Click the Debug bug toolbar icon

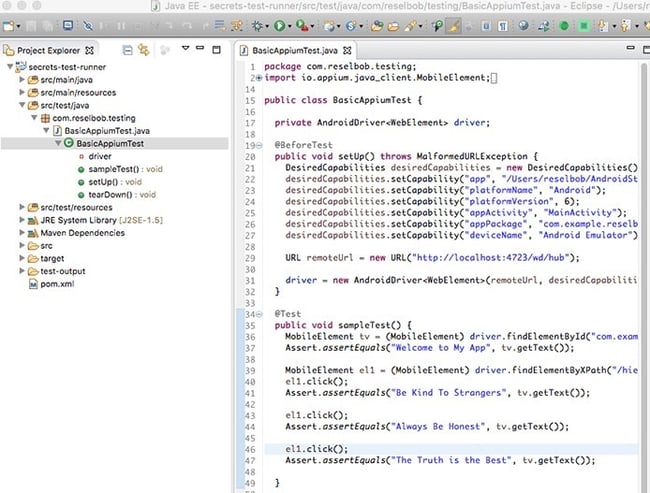pos(257,26)
